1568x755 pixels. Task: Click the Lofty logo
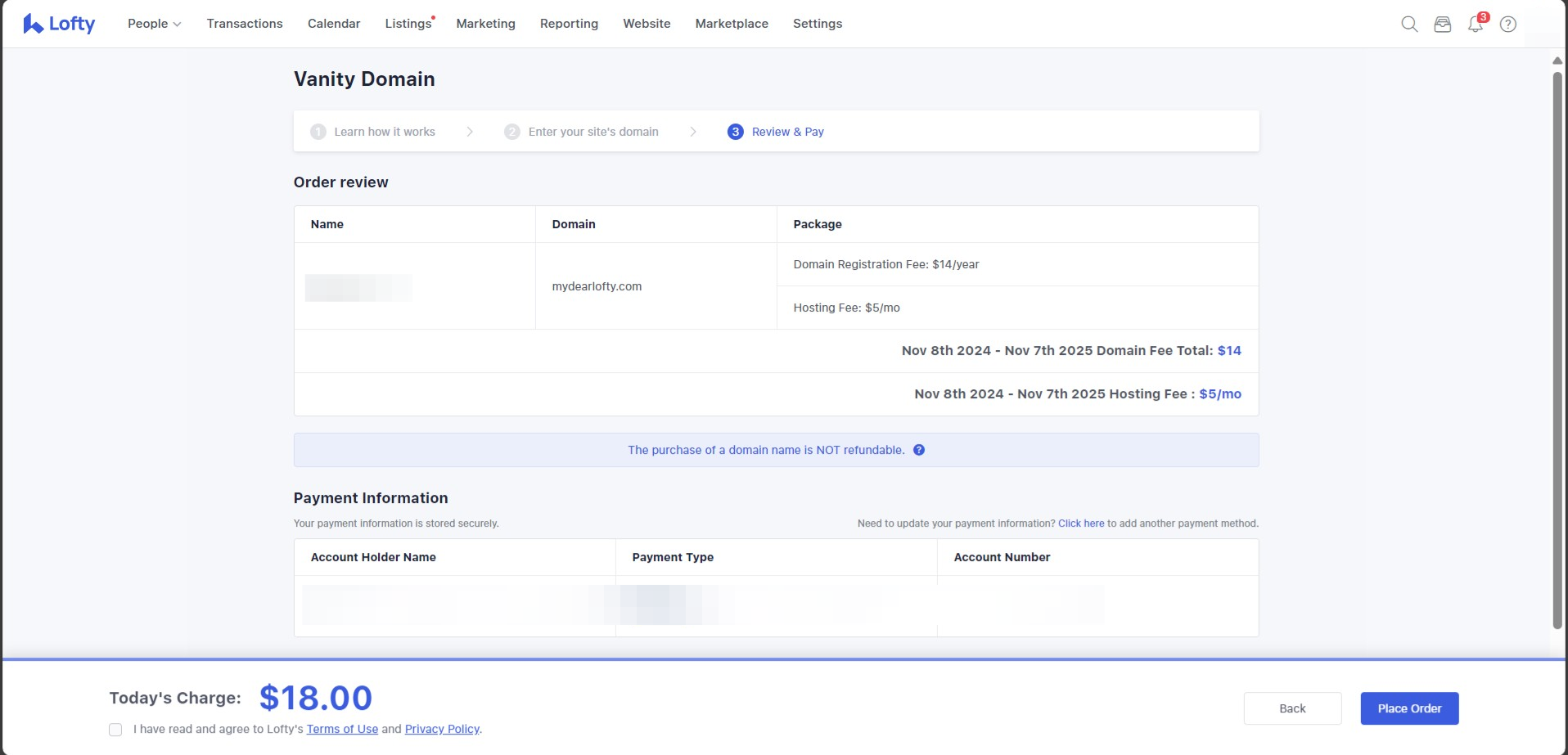[x=59, y=24]
